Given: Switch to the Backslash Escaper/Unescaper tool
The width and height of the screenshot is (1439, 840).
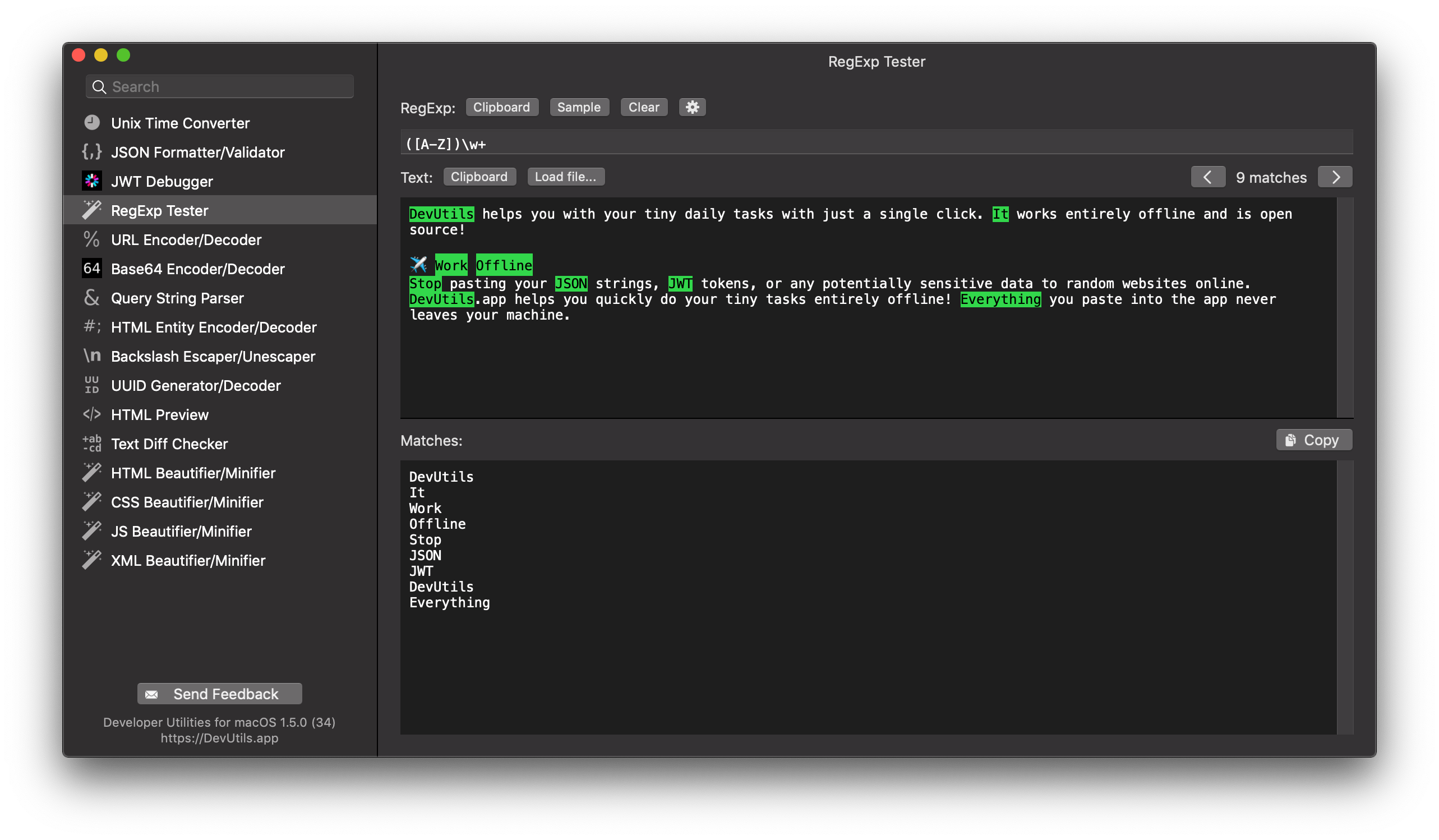Looking at the screenshot, I should pos(213,356).
